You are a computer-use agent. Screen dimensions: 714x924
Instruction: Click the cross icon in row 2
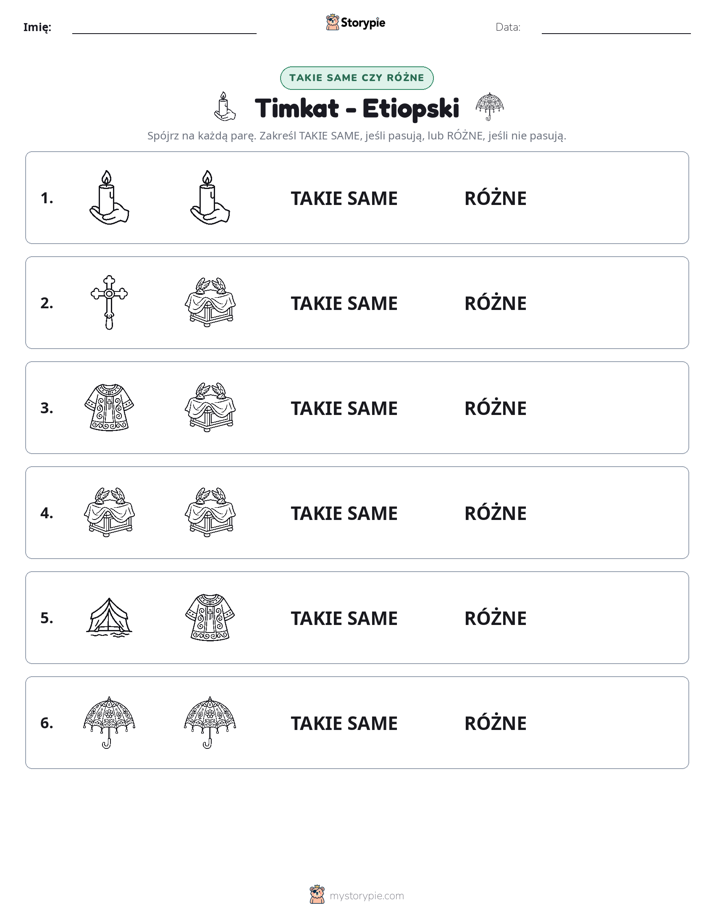pyautogui.click(x=109, y=302)
